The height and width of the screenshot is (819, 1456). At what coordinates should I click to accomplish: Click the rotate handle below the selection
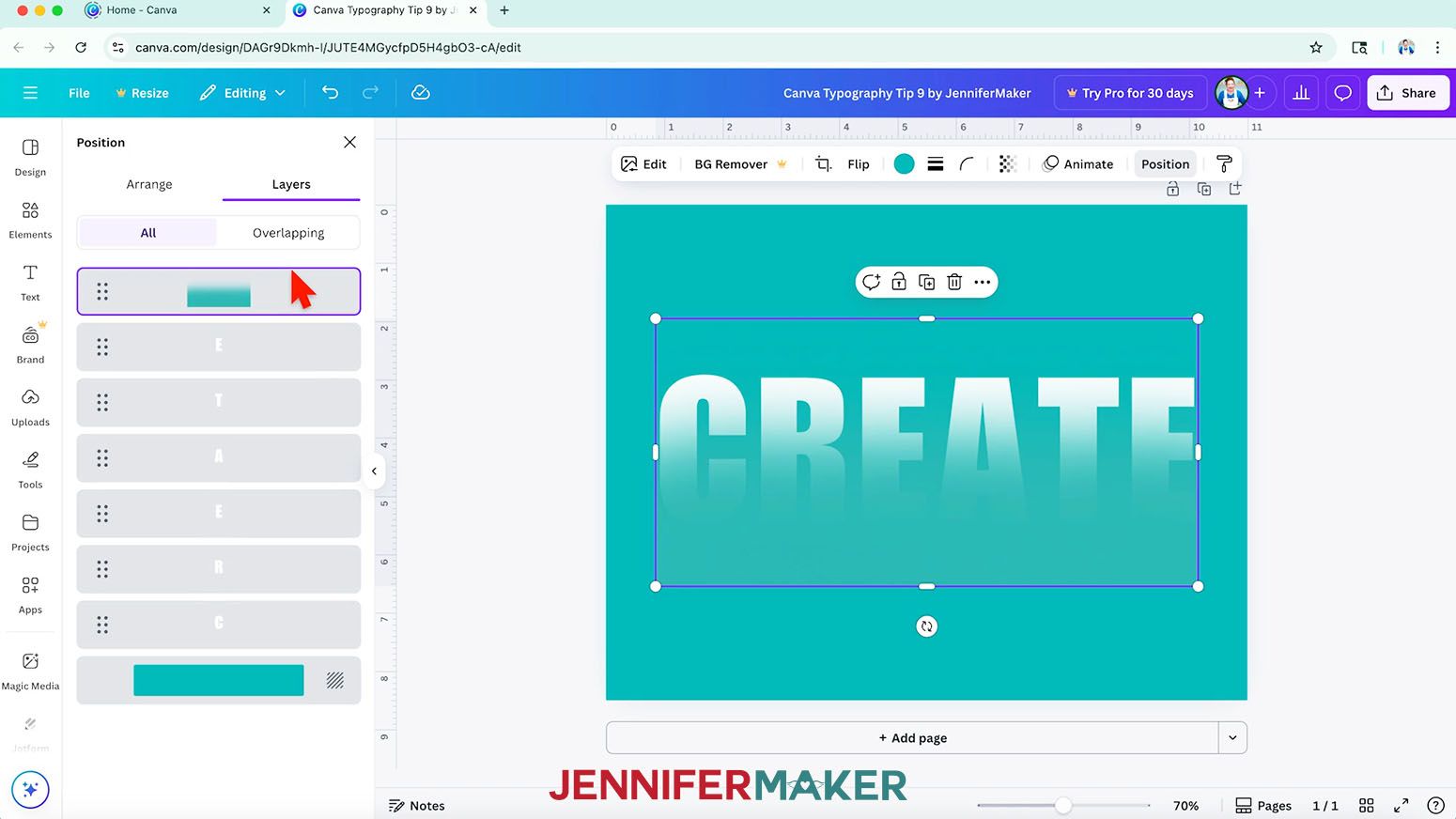927,626
